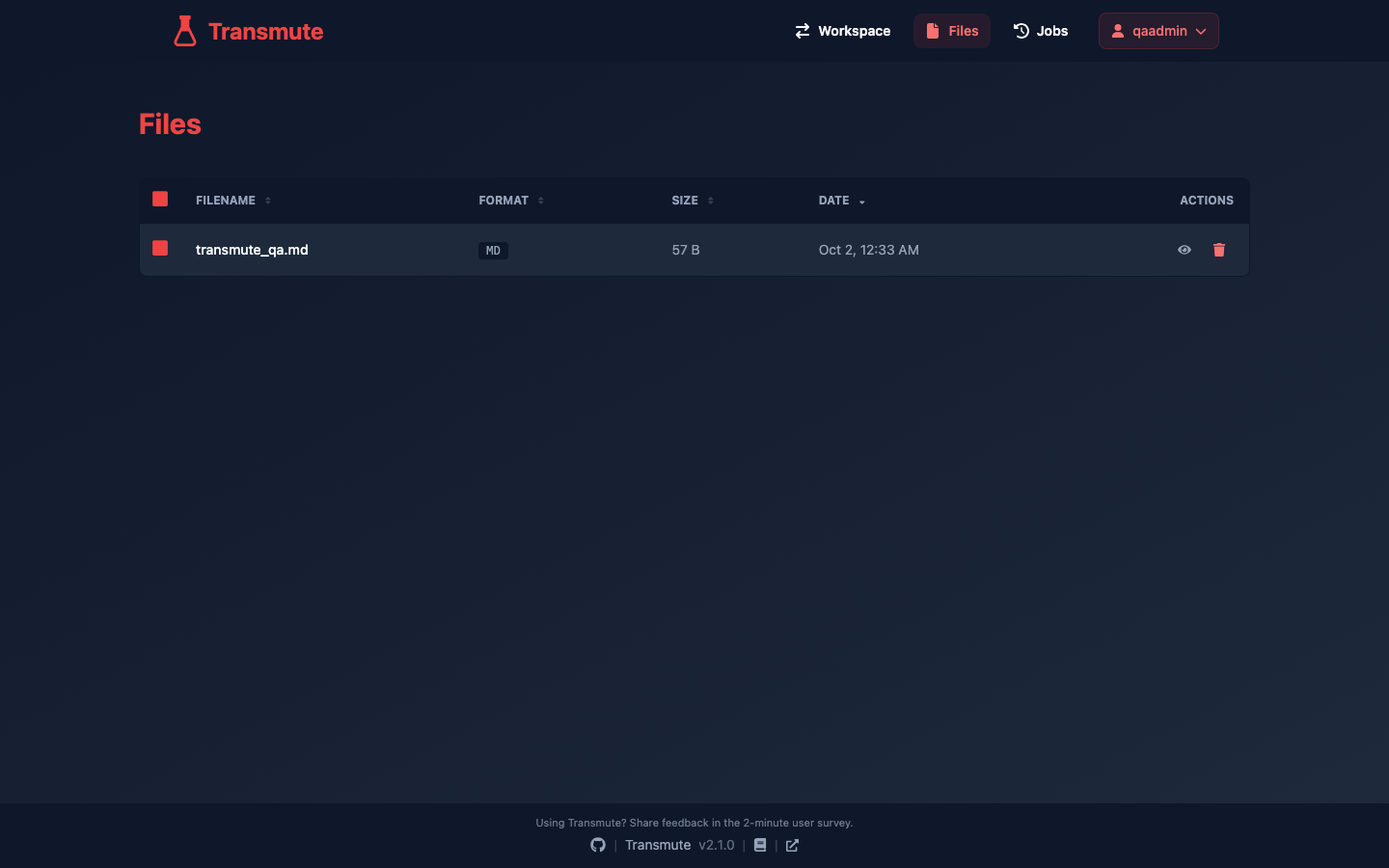Sort files by Filename column
1389x868 pixels.
[233, 201]
